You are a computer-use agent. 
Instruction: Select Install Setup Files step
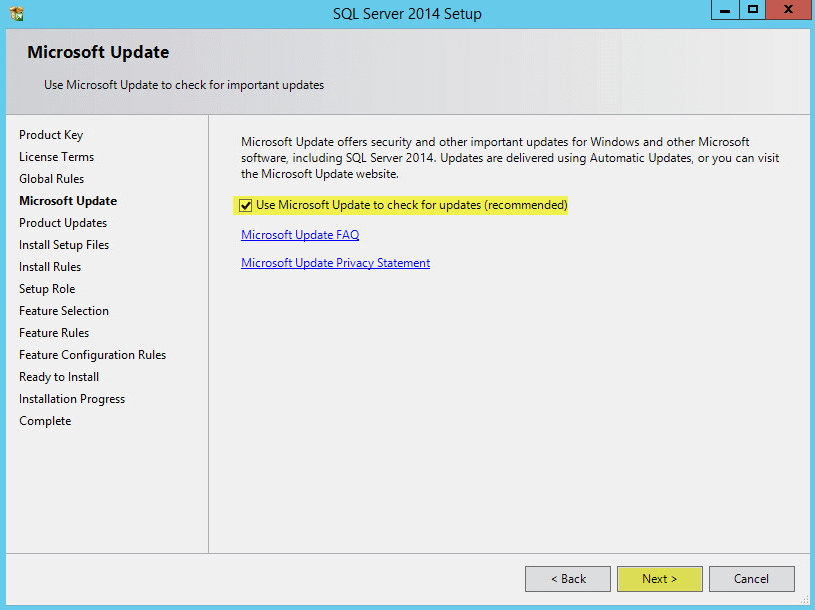[64, 245]
